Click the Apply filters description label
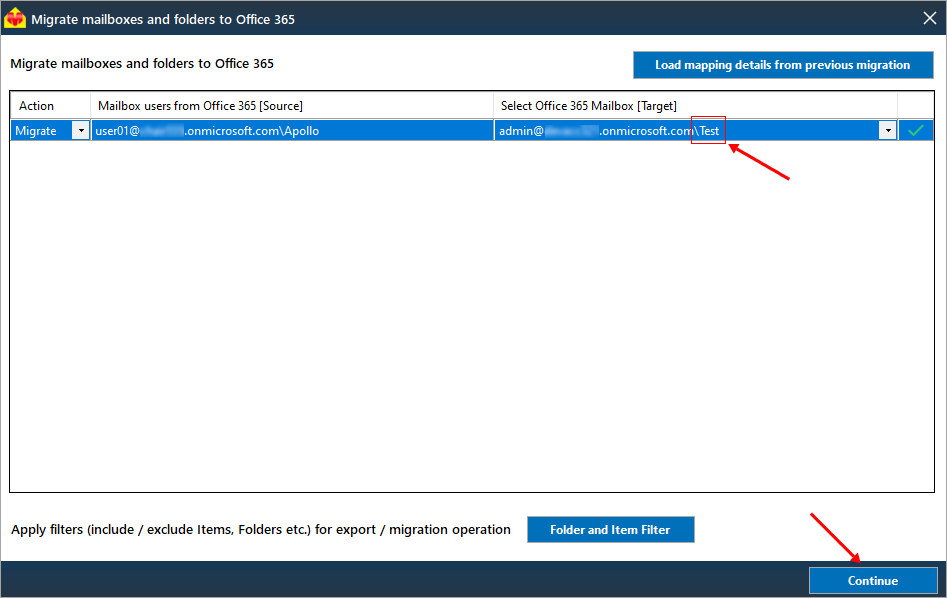The height and width of the screenshot is (598, 947). click(x=260, y=530)
